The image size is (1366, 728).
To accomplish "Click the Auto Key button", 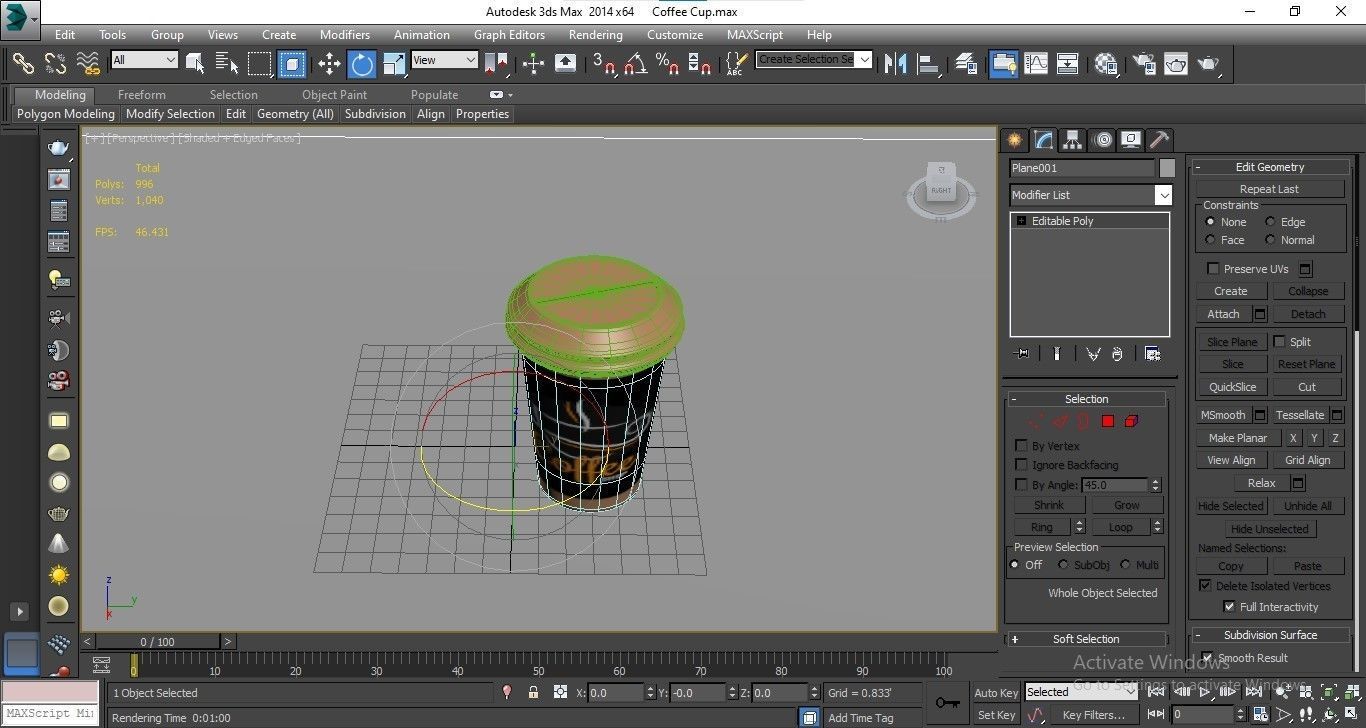I will (996, 693).
